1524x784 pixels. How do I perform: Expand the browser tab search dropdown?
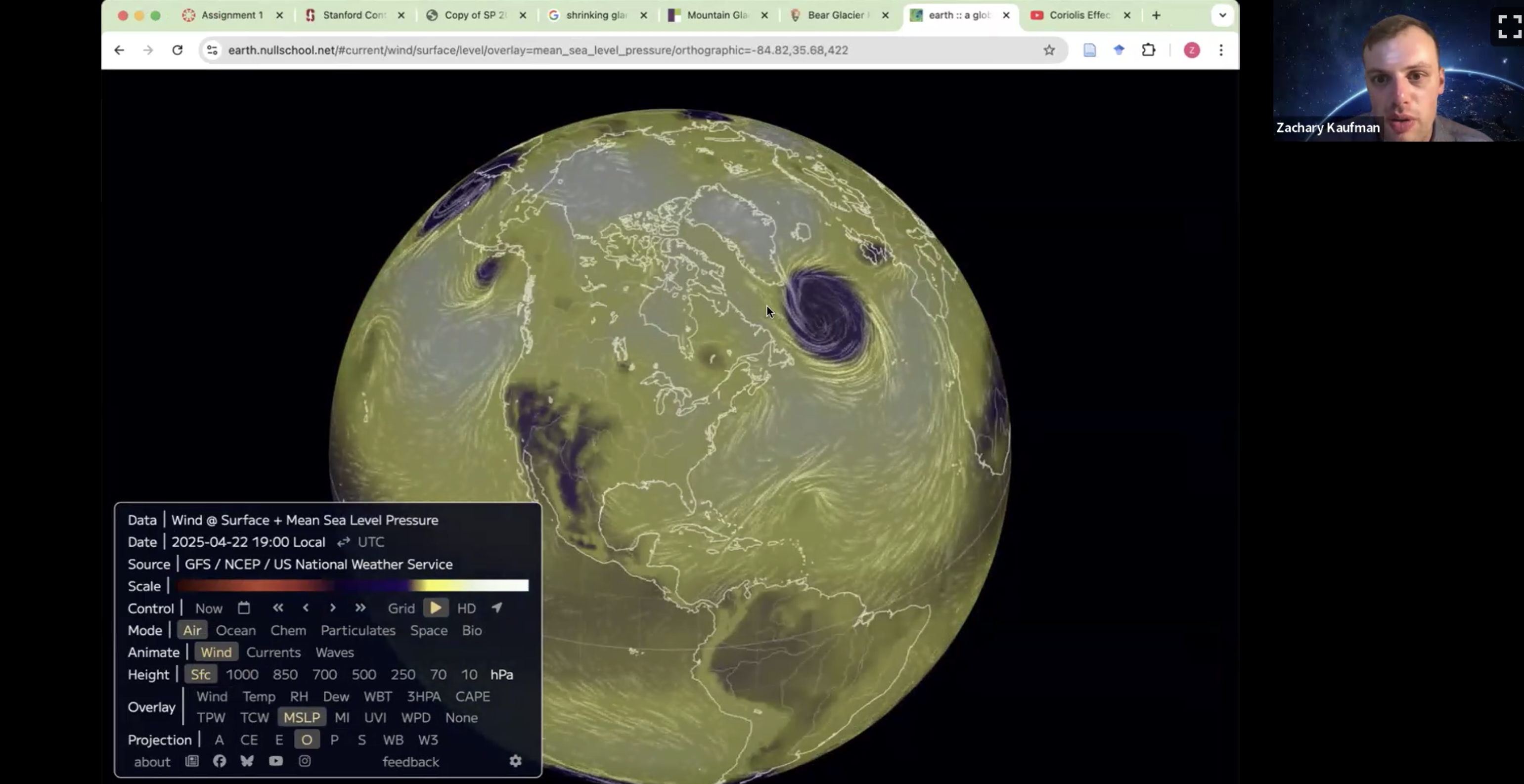click(1222, 15)
